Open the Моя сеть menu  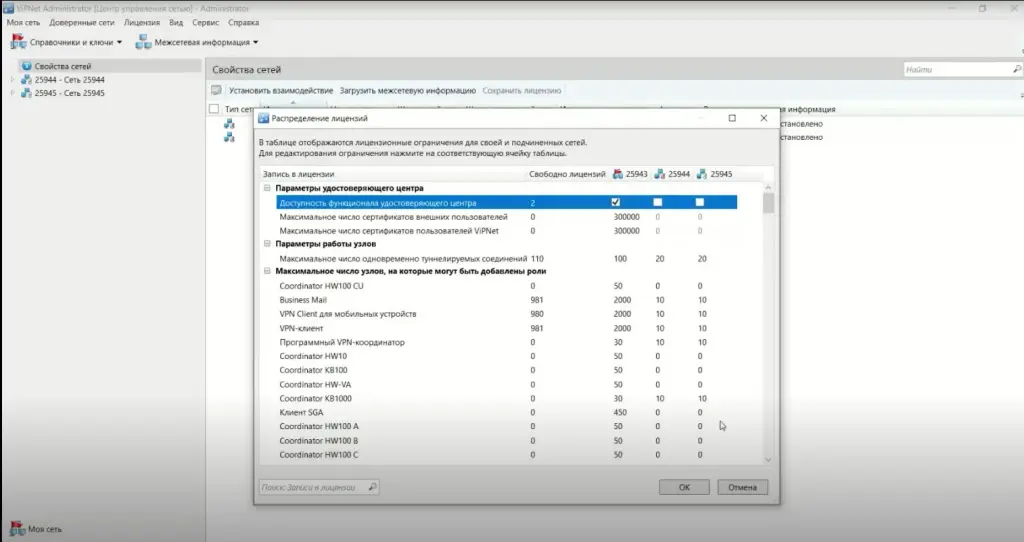(x=24, y=22)
